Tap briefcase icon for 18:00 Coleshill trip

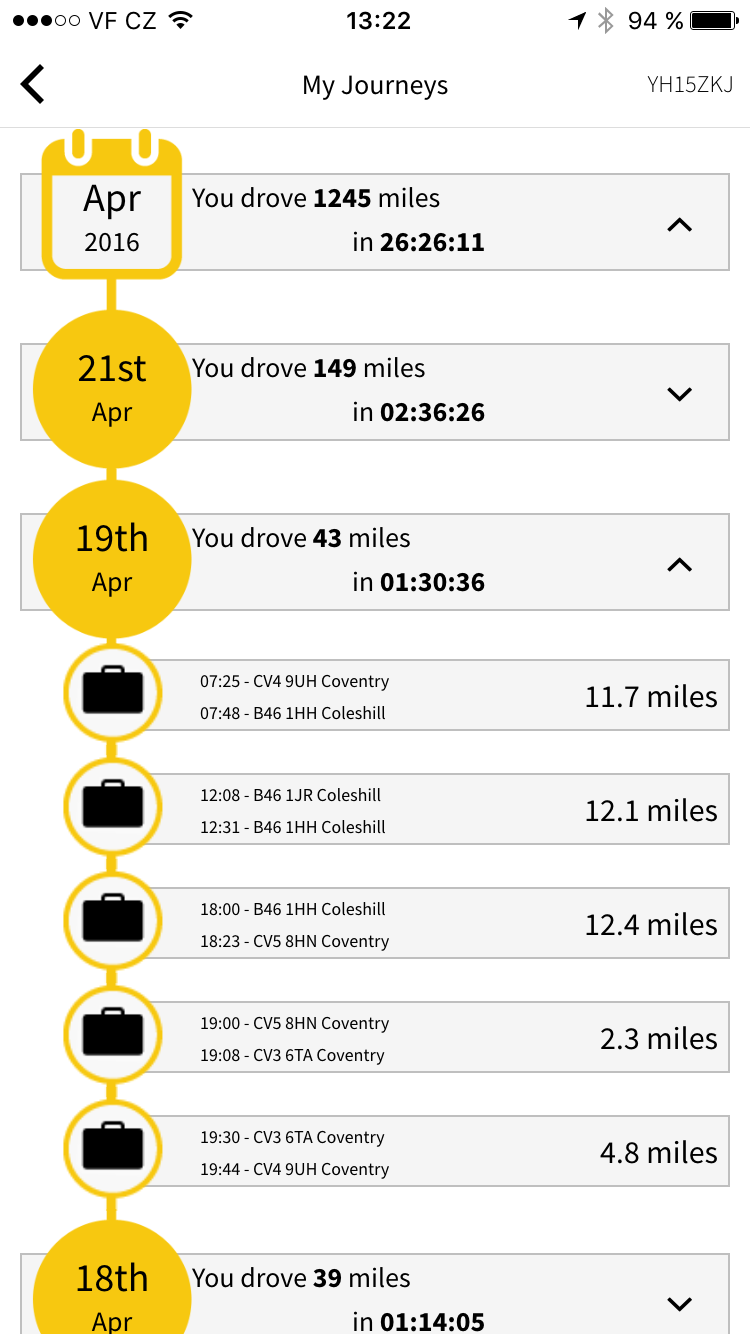pos(112,919)
